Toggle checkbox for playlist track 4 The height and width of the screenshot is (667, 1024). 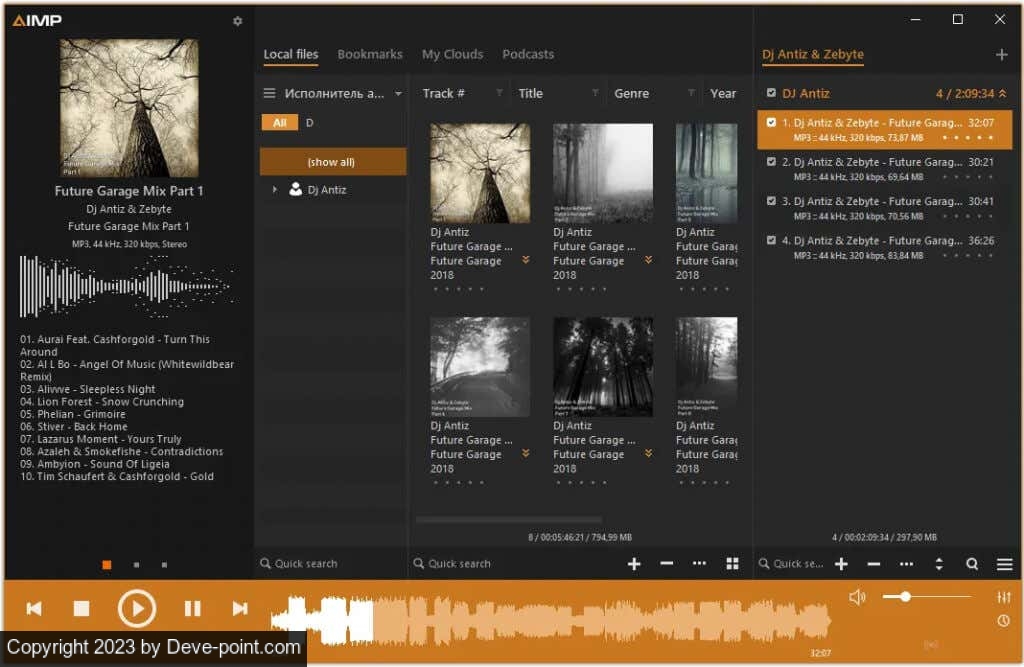[x=770, y=240]
